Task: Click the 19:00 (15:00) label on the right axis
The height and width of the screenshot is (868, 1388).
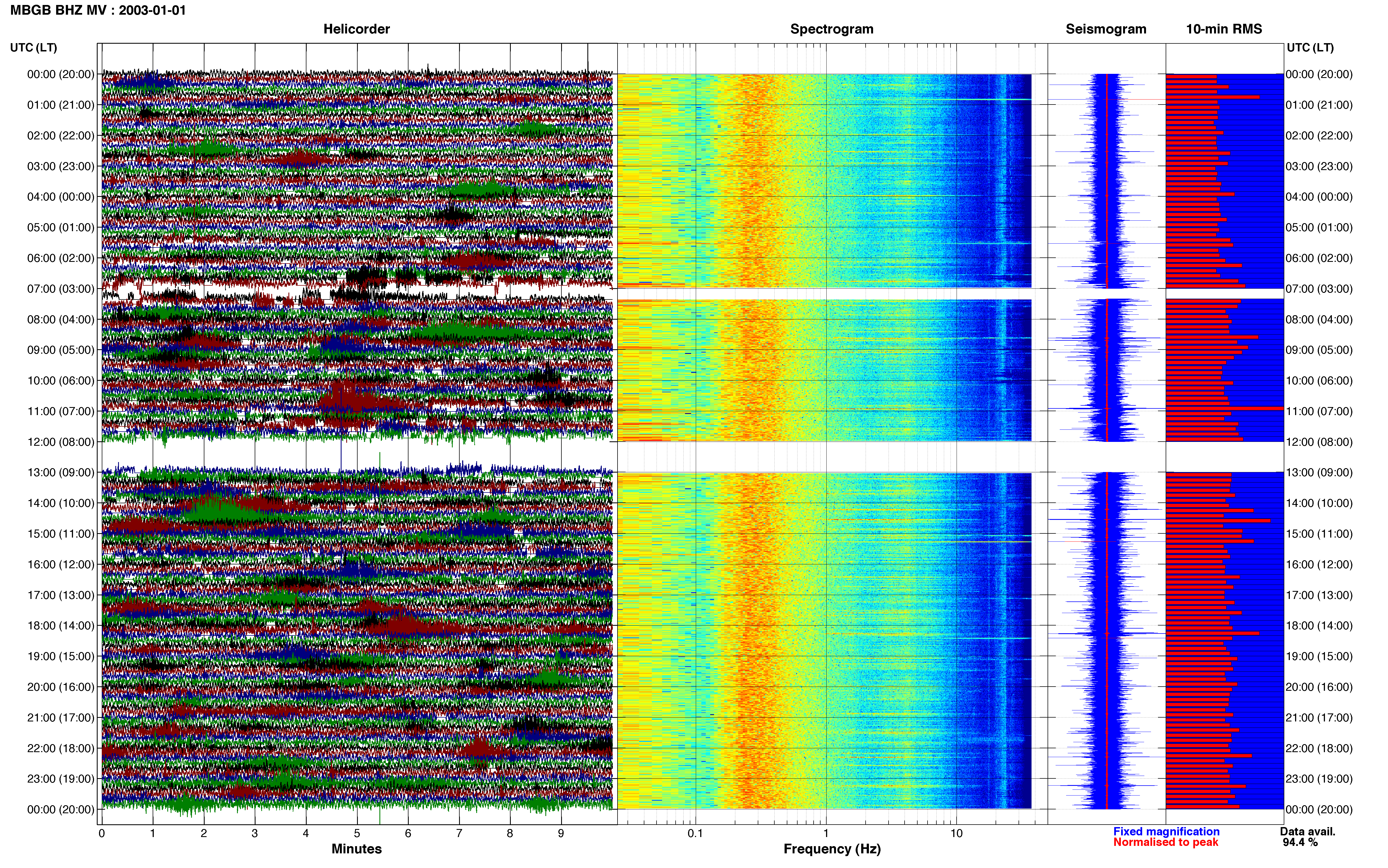Action: [1319, 656]
